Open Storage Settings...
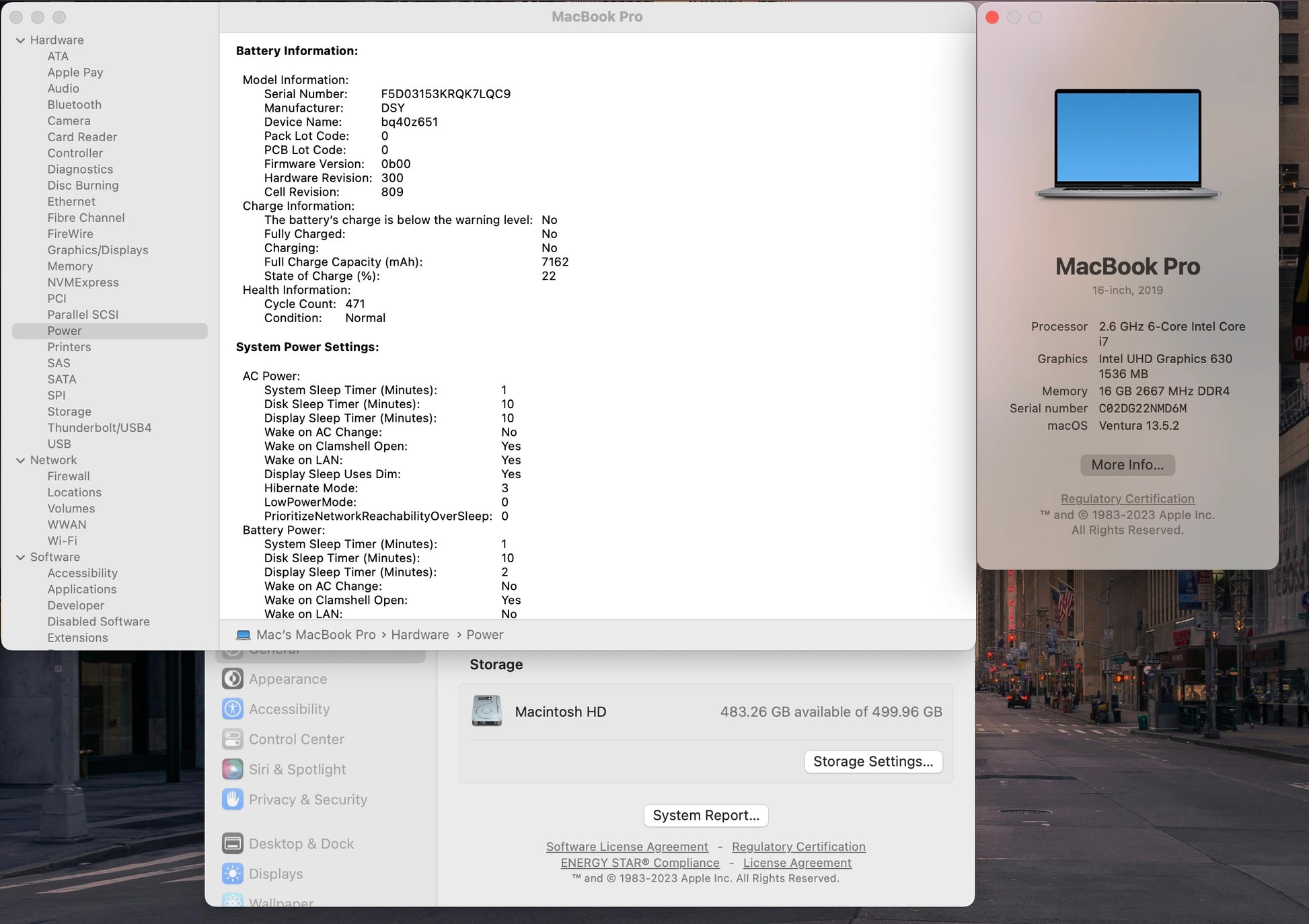Image resolution: width=1309 pixels, height=924 pixels. (x=873, y=761)
